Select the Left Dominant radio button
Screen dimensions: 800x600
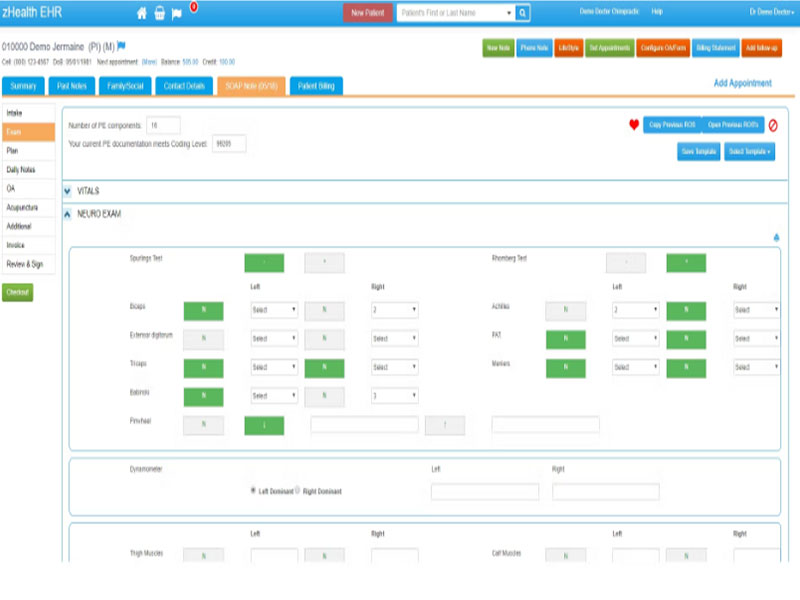253,491
